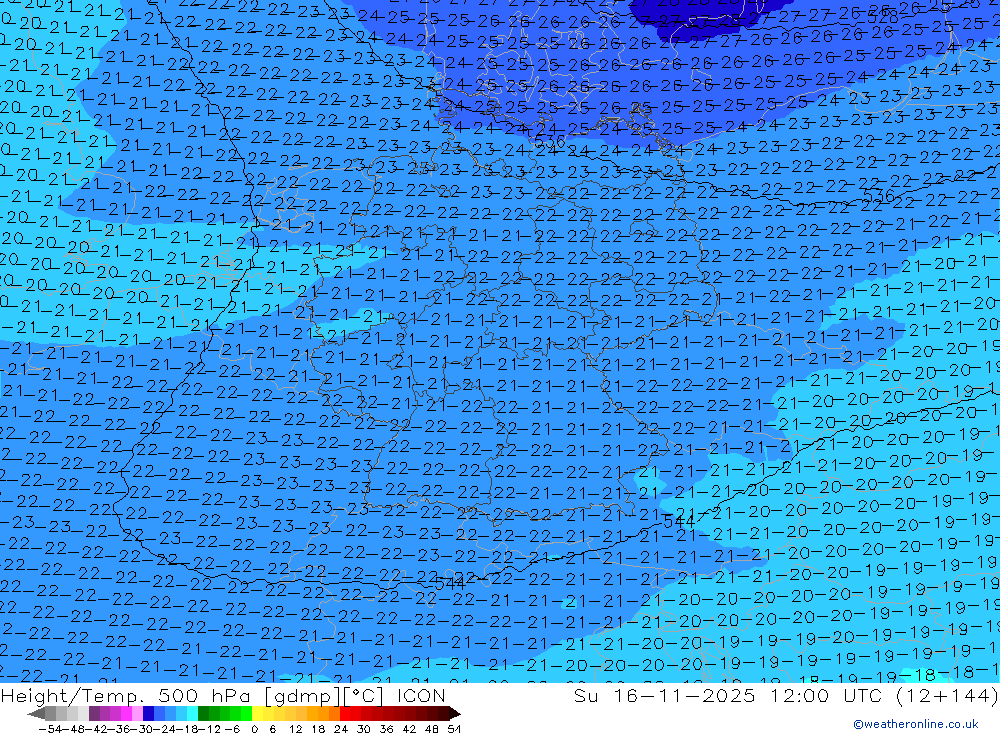Pick the dark blue legend swatch above -30
The width and height of the screenshot is (1000, 733).
(148, 713)
